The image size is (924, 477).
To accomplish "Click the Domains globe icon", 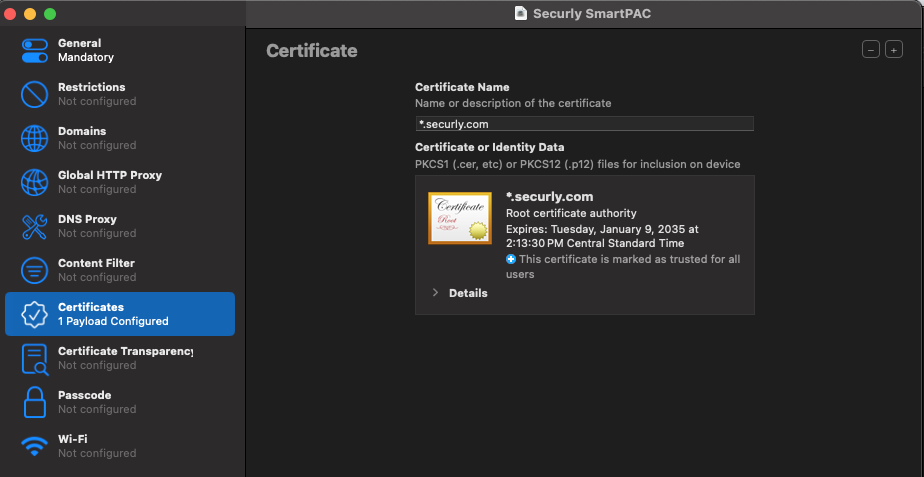I will 35,139.
